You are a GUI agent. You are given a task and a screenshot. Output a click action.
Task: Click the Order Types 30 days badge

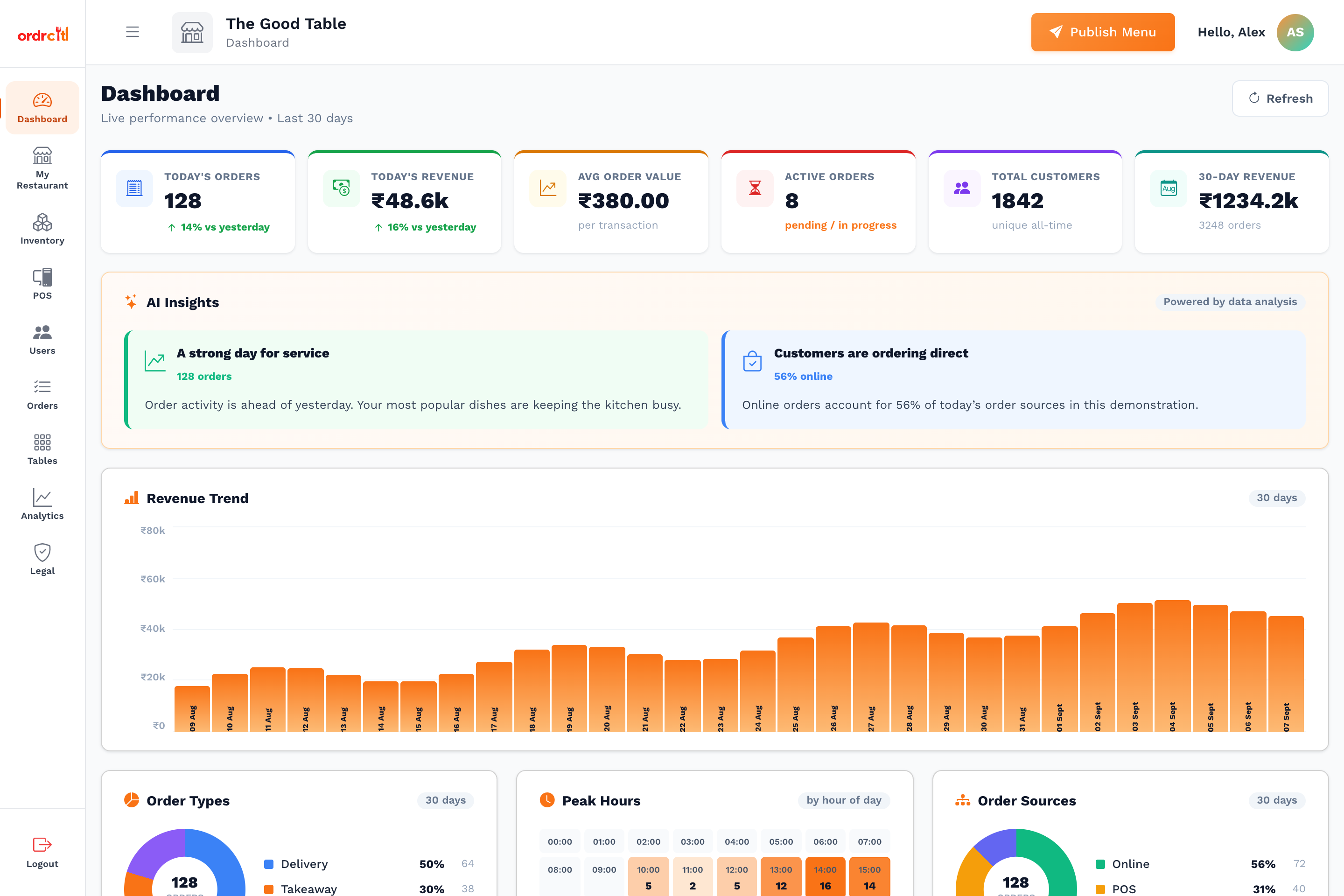(445, 800)
